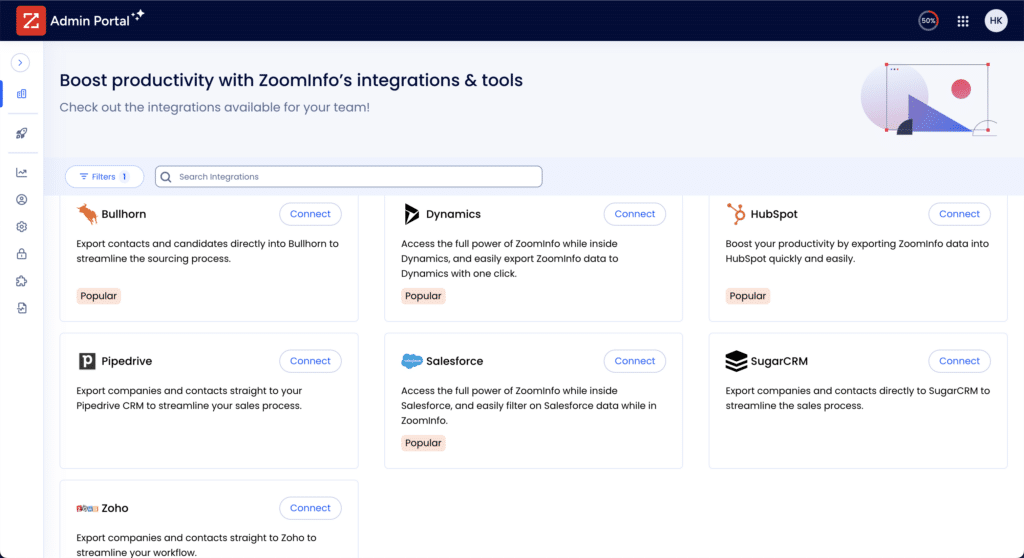Viewport: 1024px width, 558px height.
Task: Click the Popular tag on Dynamics card
Action: (423, 296)
